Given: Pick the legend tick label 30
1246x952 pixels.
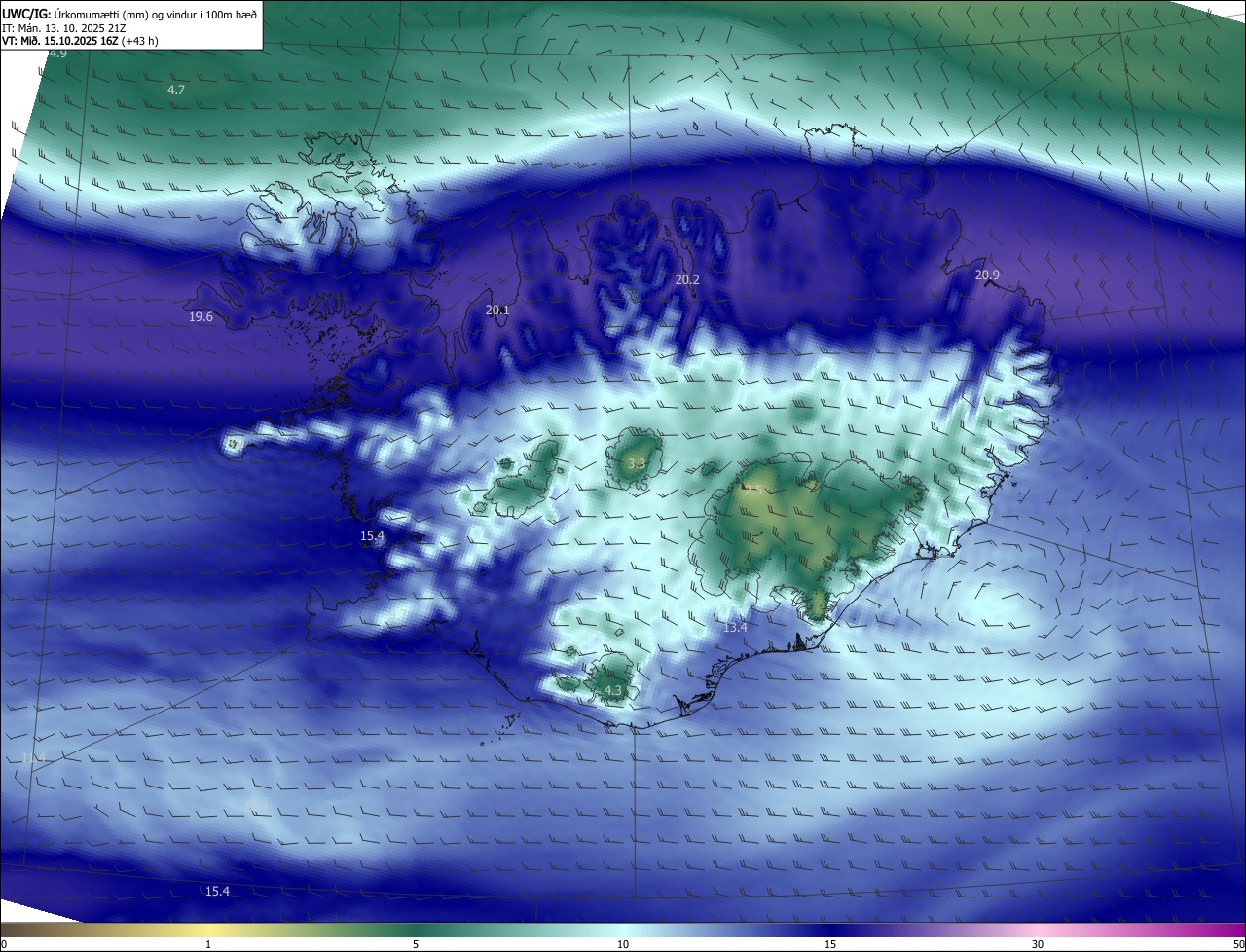Looking at the screenshot, I should pyautogui.click(x=1038, y=944).
